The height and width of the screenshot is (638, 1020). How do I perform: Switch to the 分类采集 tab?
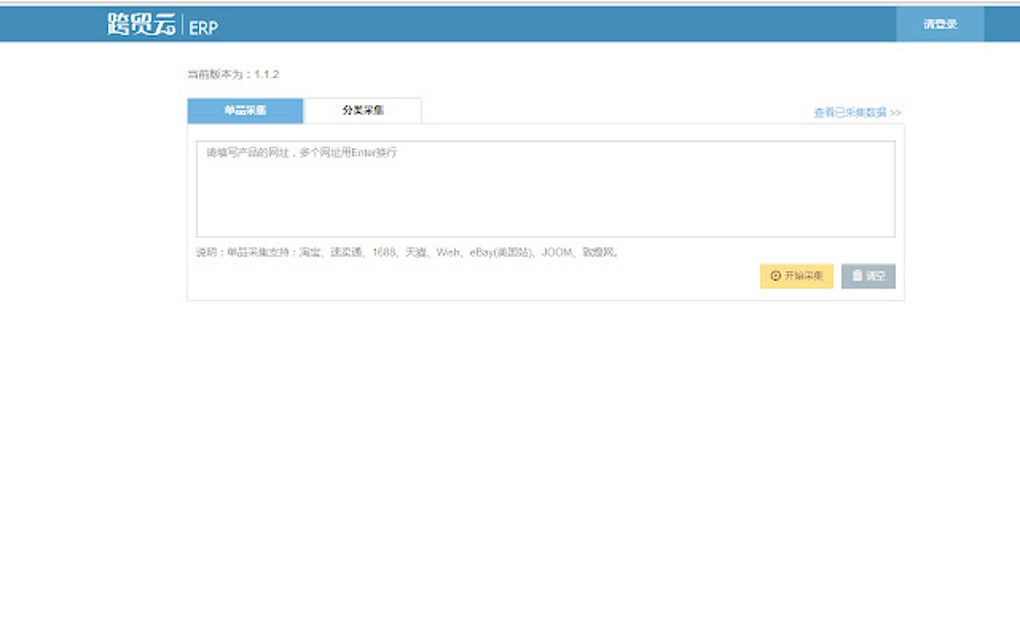tap(363, 111)
